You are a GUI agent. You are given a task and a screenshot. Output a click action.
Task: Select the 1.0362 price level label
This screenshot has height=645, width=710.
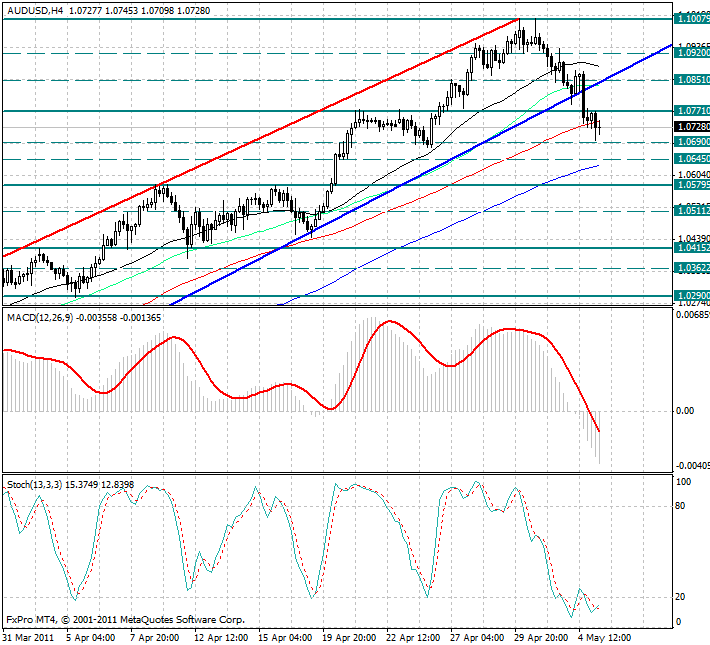click(x=692, y=268)
